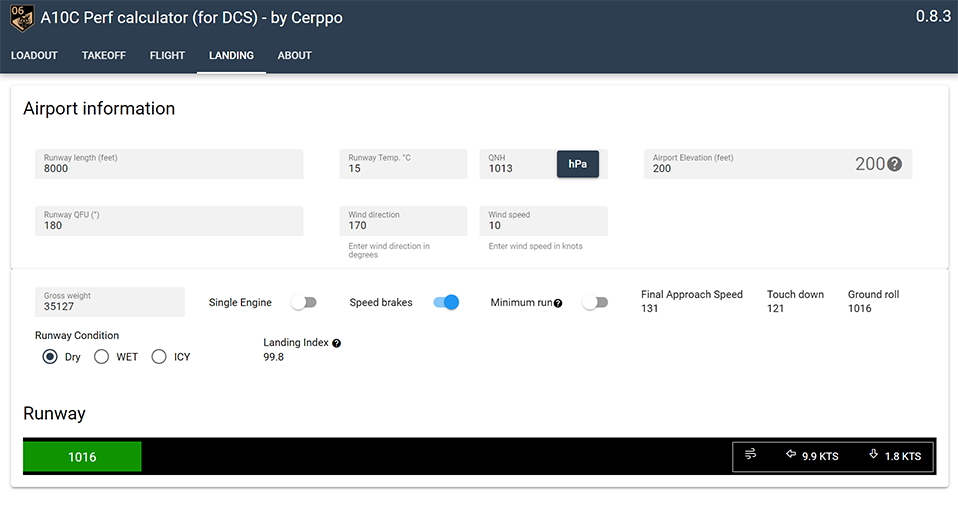Switch to the TAKEOFF tab

[x=104, y=56]
